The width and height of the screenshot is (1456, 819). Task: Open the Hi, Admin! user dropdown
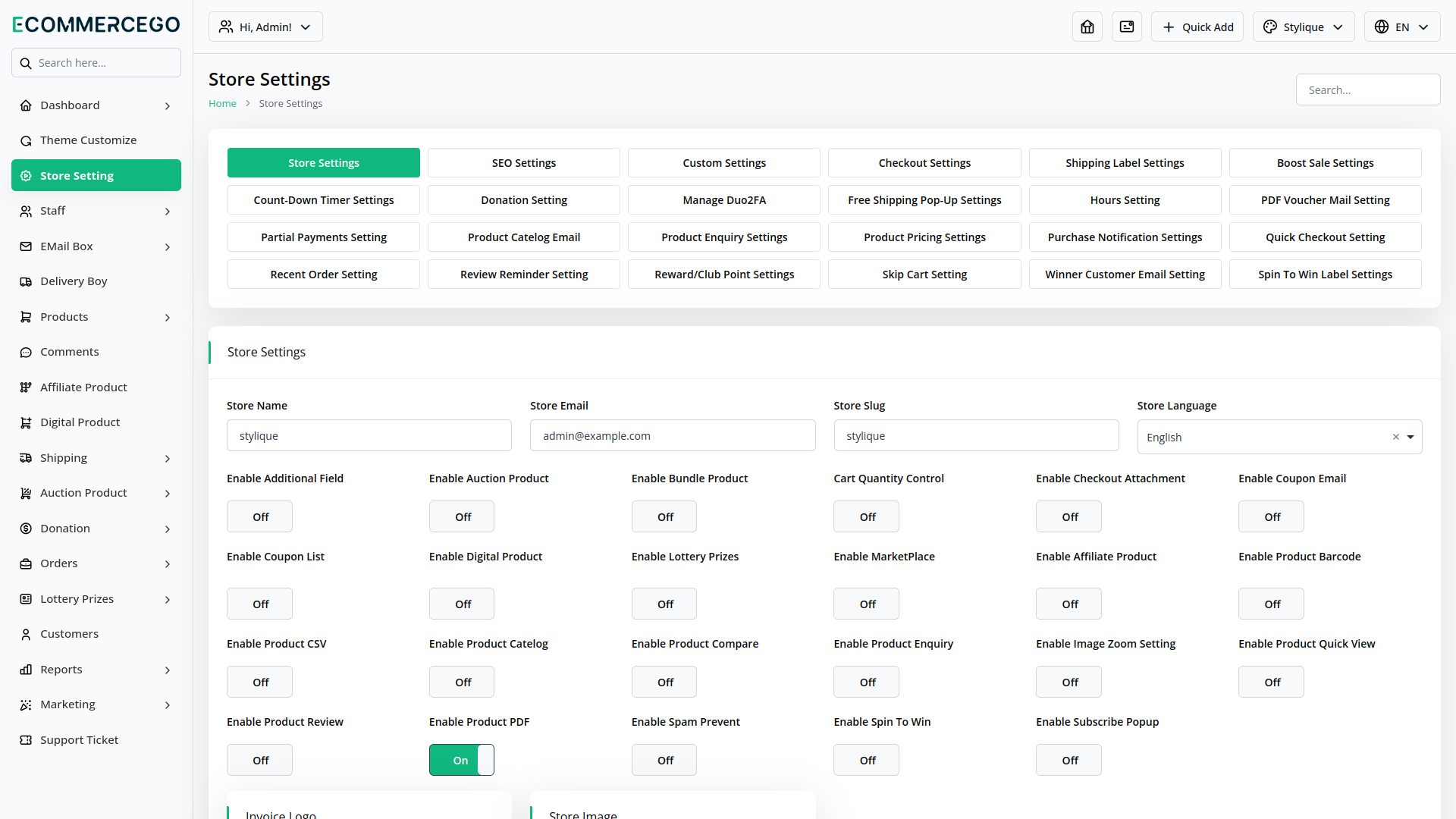click(265, 27)
